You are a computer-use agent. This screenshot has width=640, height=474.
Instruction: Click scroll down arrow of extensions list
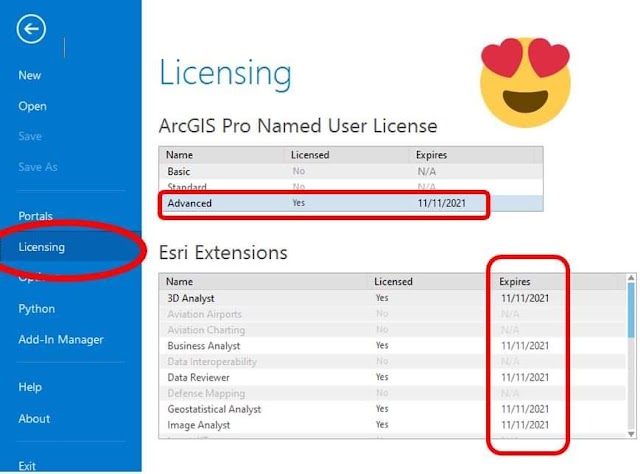(631, 434)
